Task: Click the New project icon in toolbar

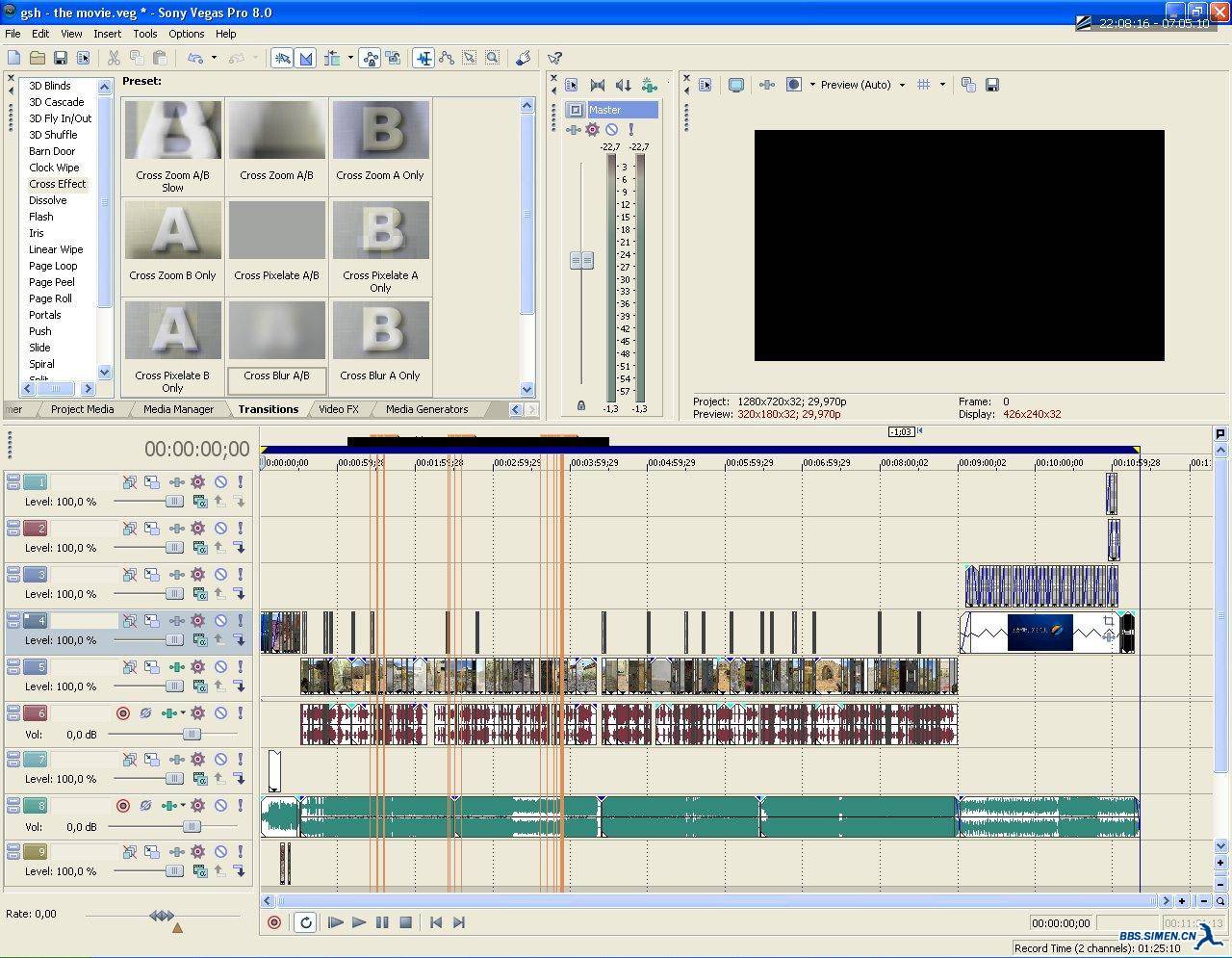Action: pyautogui.click(x=14, y=59)
